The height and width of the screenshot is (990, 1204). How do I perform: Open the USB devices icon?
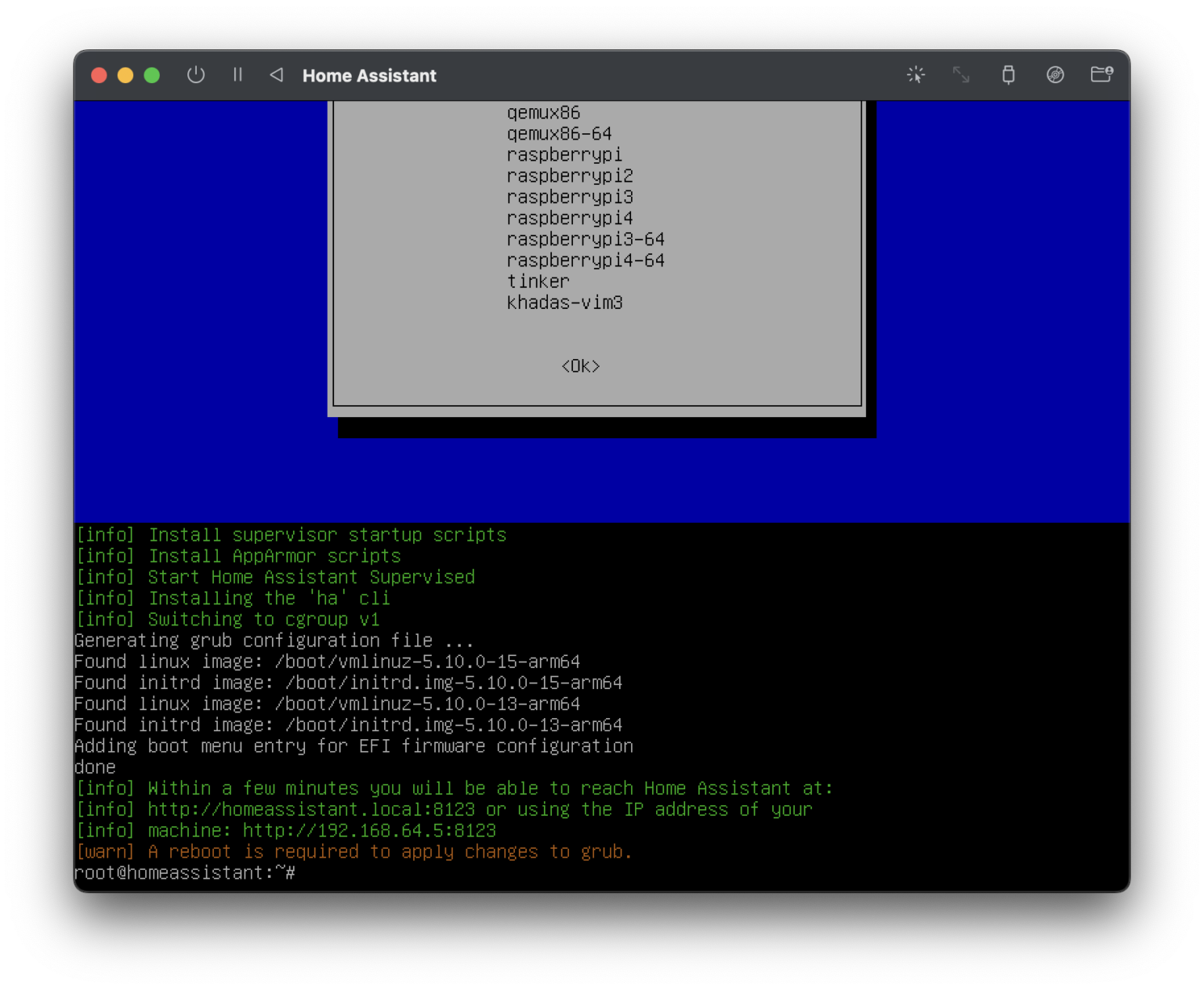1008,75
